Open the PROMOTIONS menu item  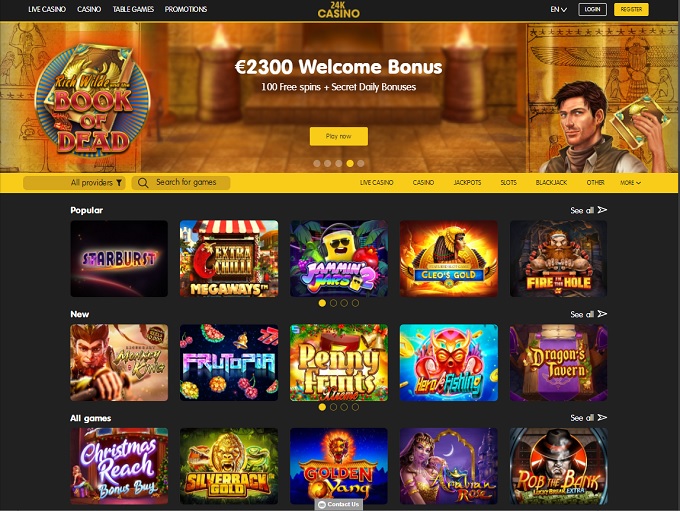click(186, 9)
